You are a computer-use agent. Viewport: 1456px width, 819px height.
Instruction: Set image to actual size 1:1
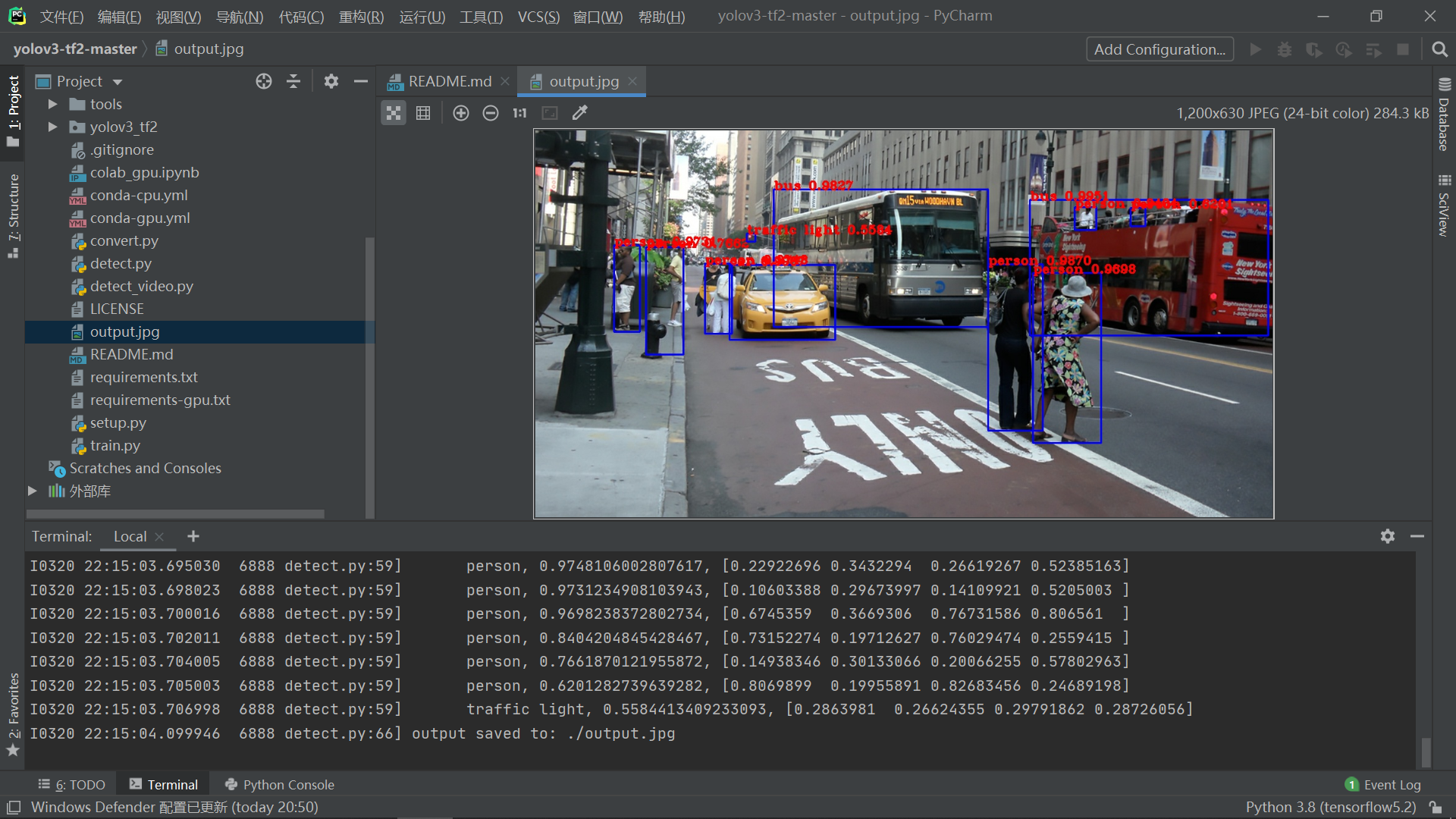click(519, 113)
